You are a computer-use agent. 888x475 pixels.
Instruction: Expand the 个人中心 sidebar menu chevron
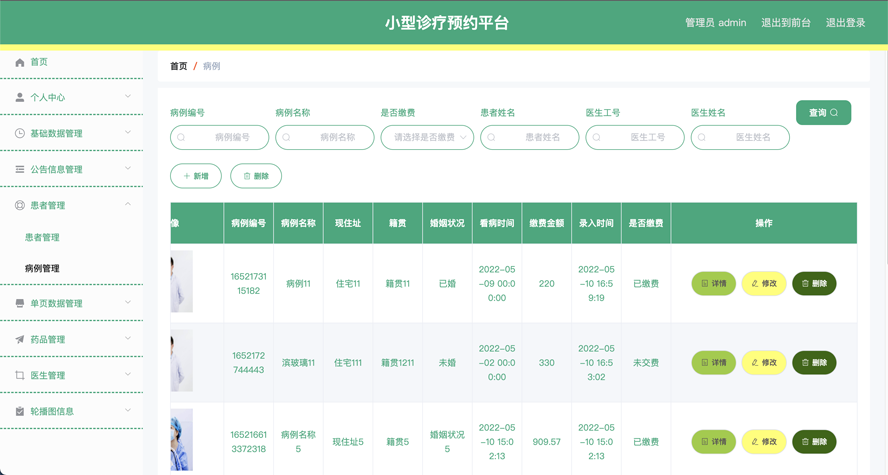pos(128,96)
